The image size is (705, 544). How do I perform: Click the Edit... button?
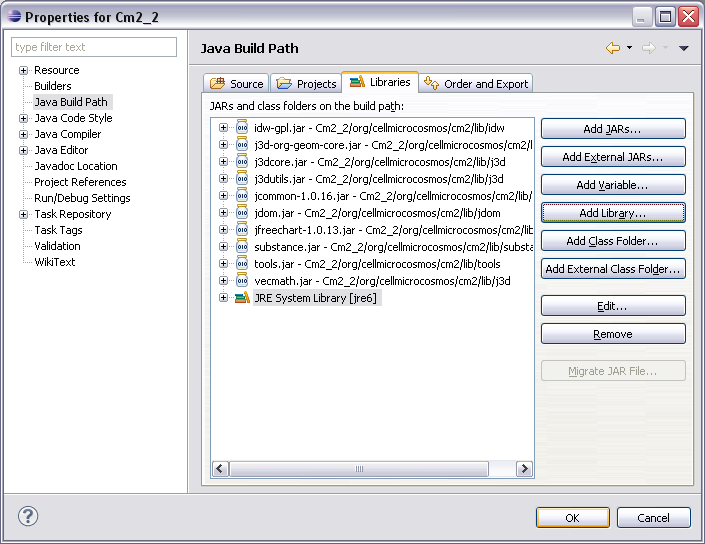(613, 306)
